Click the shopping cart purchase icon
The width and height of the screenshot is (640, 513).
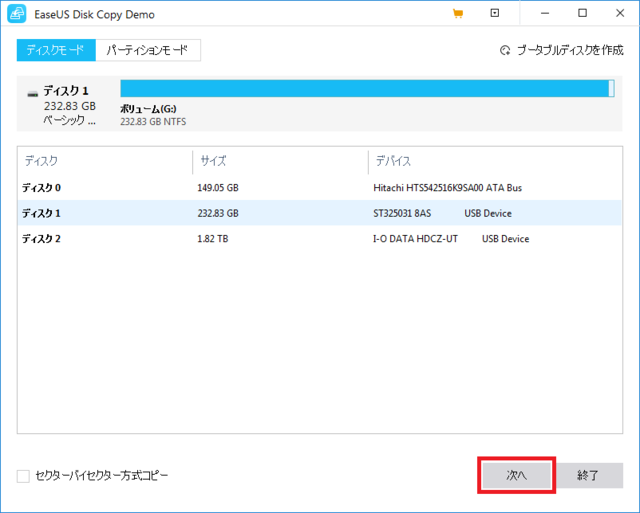[x=458, y=14]
